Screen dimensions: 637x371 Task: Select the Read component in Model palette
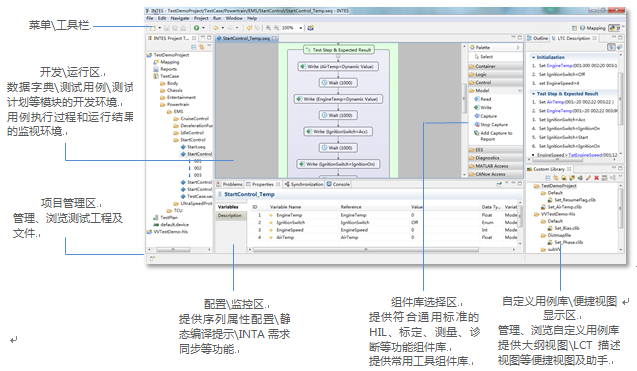click(482, 99)
